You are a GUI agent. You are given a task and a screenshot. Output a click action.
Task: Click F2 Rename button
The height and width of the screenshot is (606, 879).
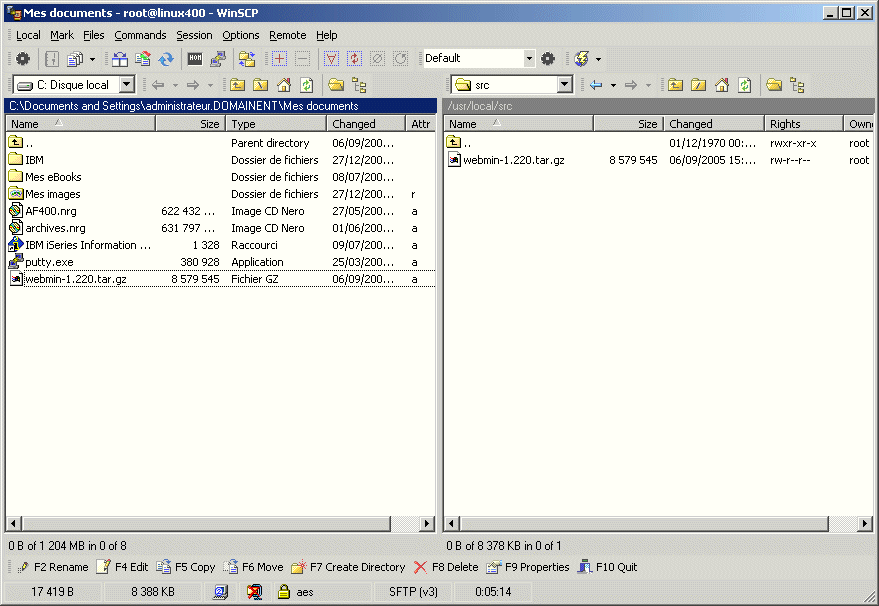tap(53, 567)
